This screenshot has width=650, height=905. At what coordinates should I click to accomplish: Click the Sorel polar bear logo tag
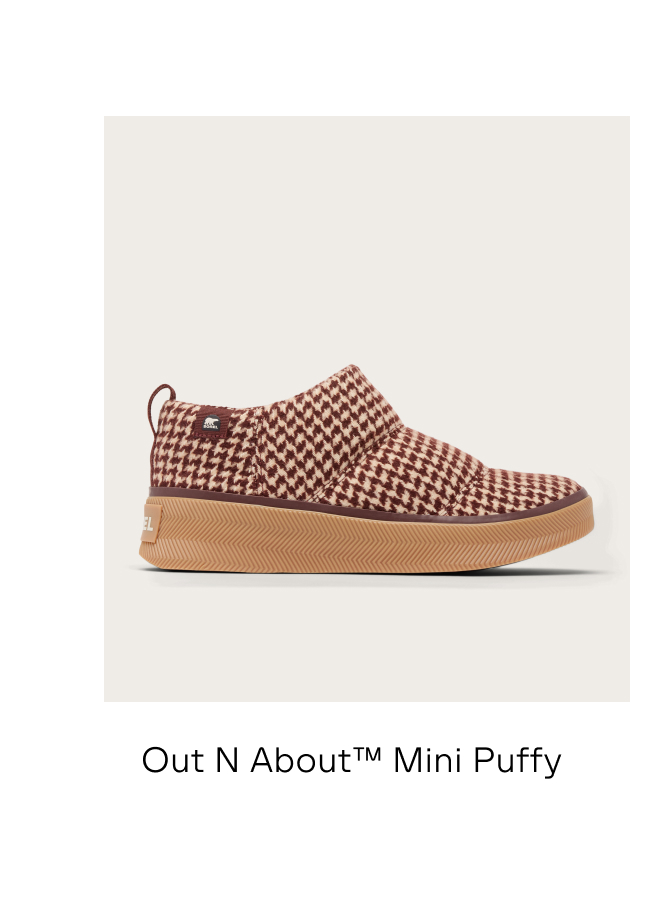(211, 425)
